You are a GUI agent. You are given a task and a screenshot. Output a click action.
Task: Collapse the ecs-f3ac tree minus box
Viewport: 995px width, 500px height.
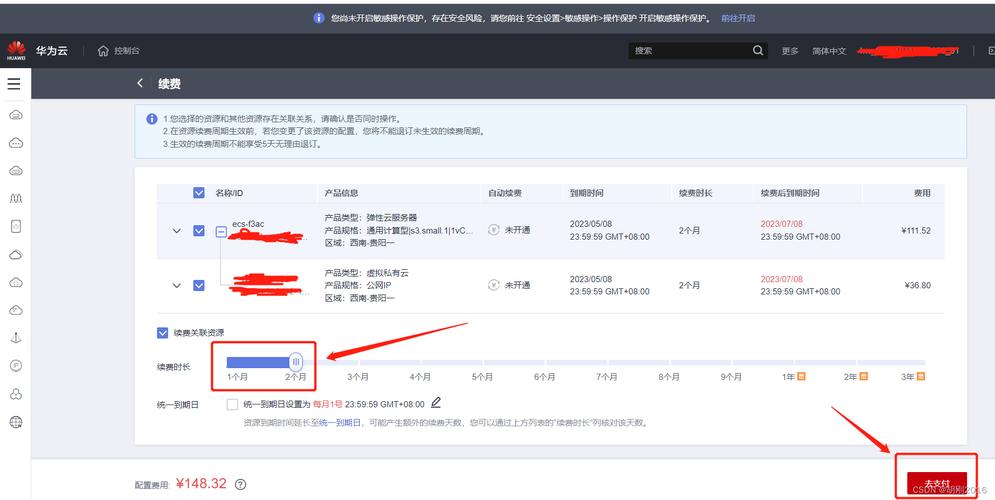tap(221, 232)
